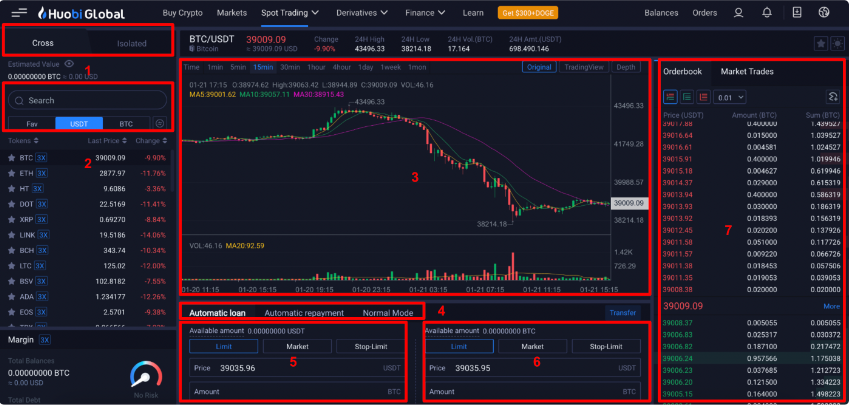Click buy Price field showing 39035.96

[297, 368]
